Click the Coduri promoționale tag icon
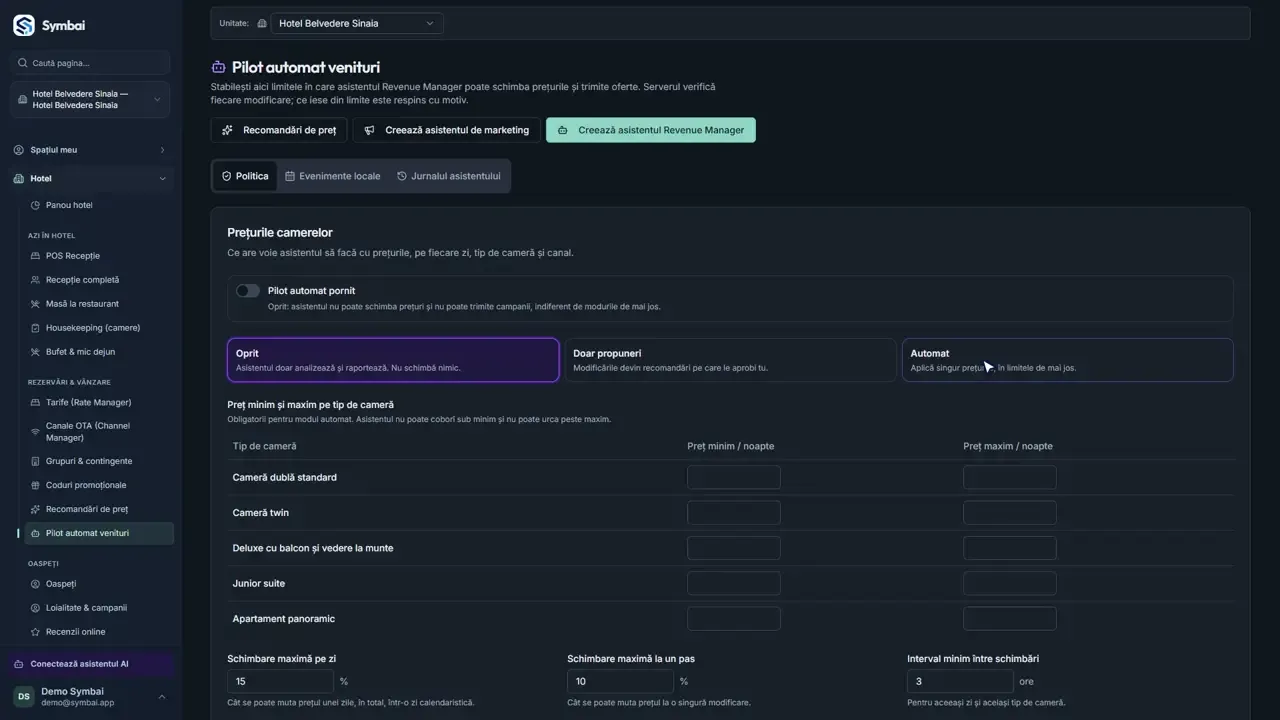 (x=36, y=485)
